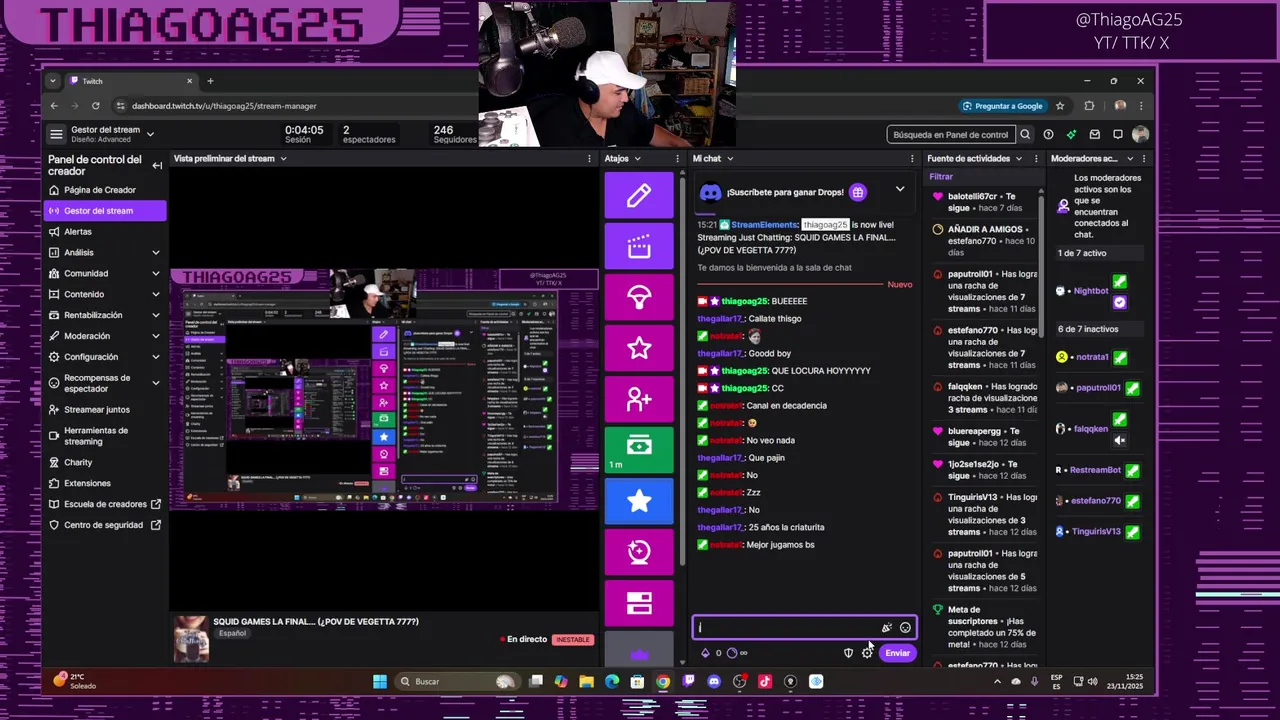
Task: Open chat settings gear icon
Action: coord(867,653)
